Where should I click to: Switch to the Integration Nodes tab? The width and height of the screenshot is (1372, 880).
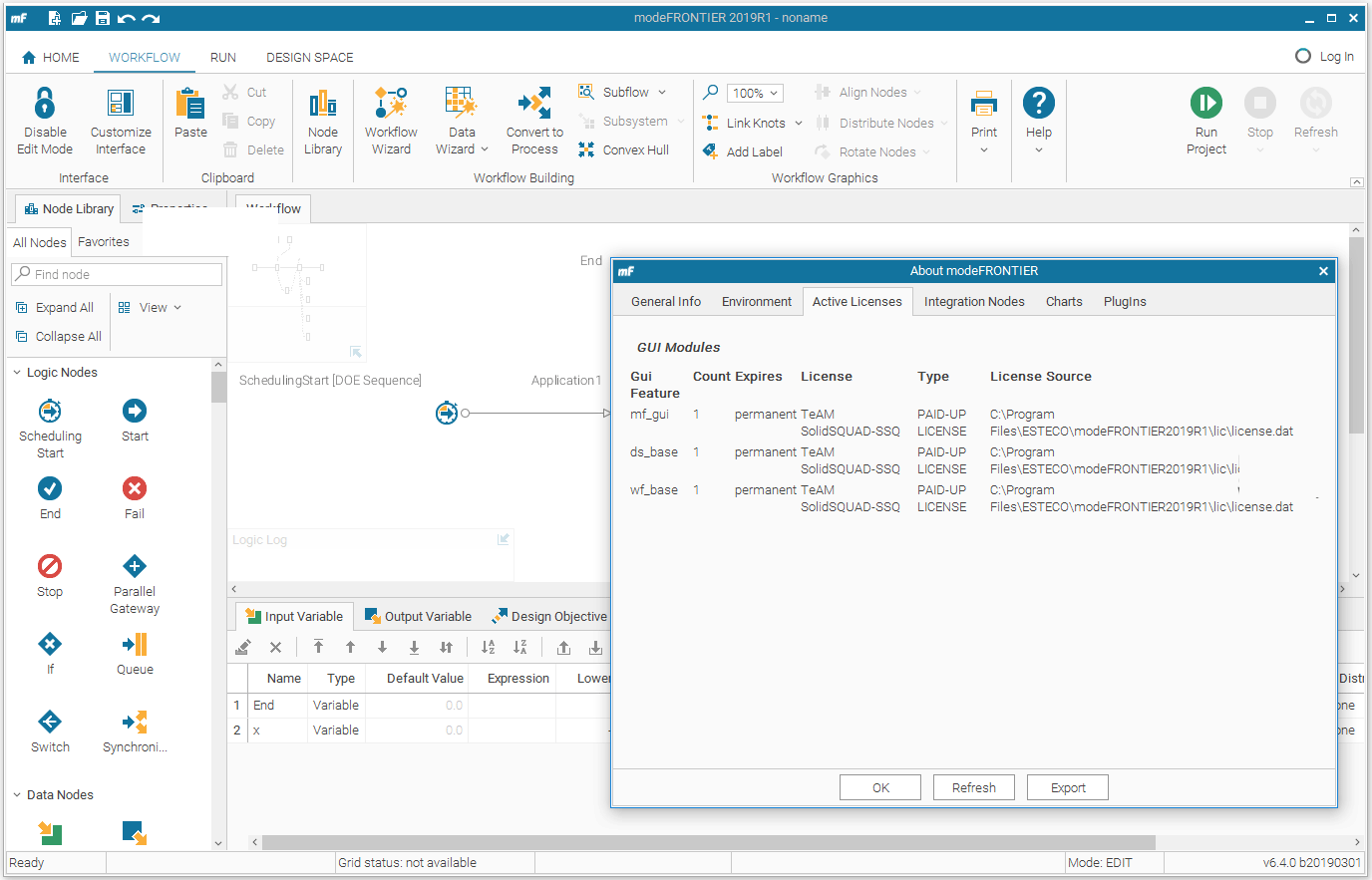coord(973,301)
